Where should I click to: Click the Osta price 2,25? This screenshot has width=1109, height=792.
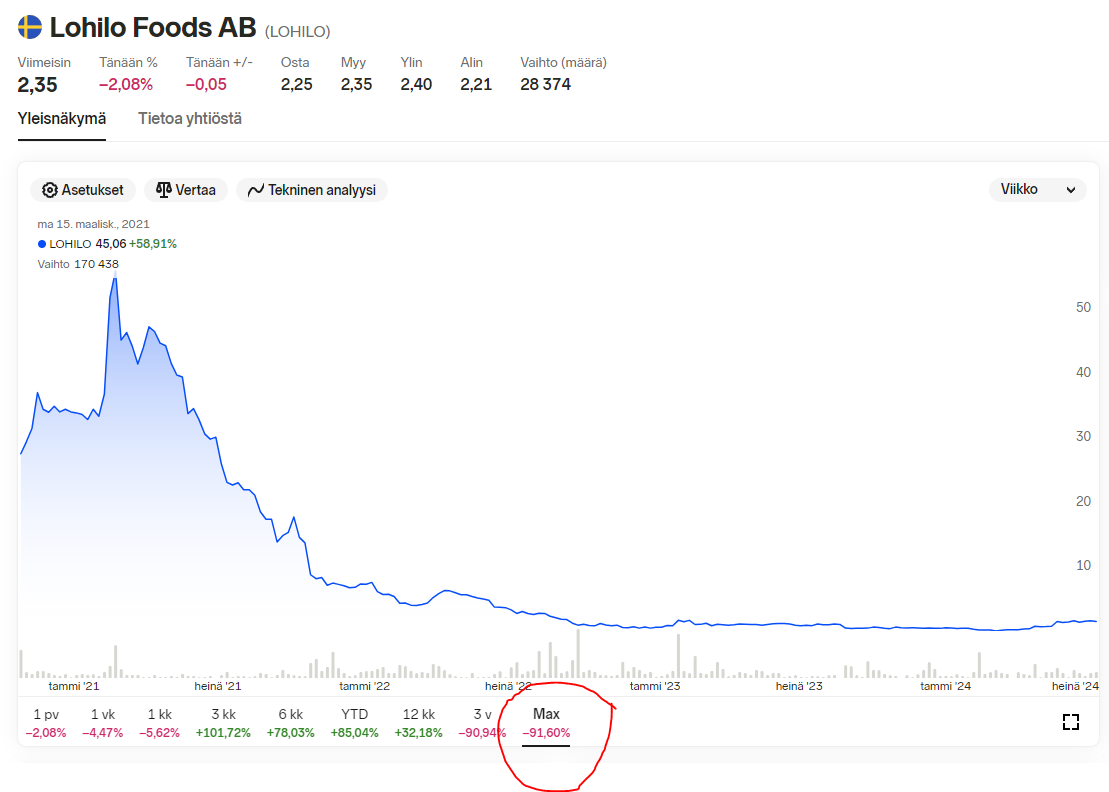click(x=296, y=84)
